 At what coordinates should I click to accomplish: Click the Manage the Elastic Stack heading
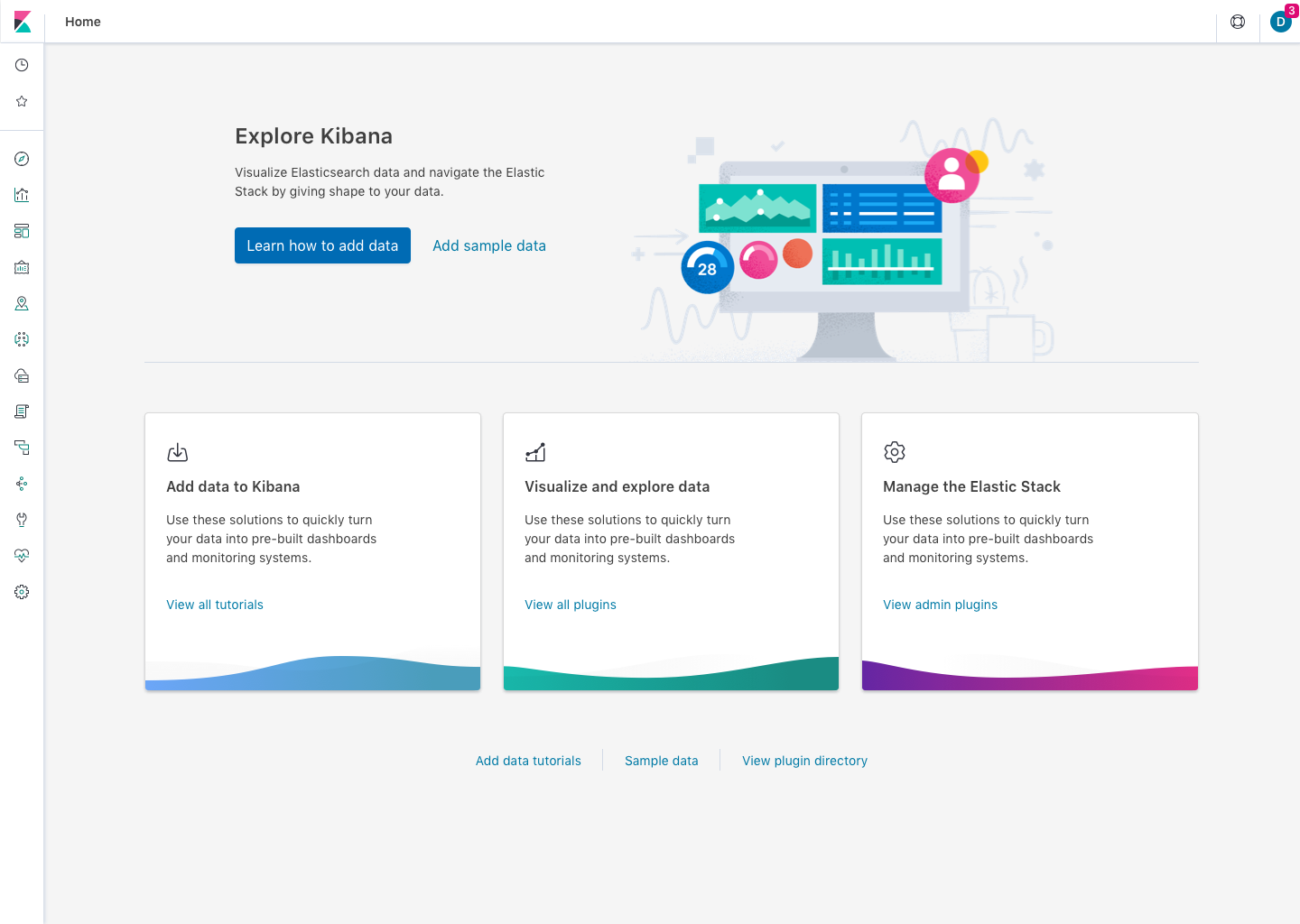point(971,486)
